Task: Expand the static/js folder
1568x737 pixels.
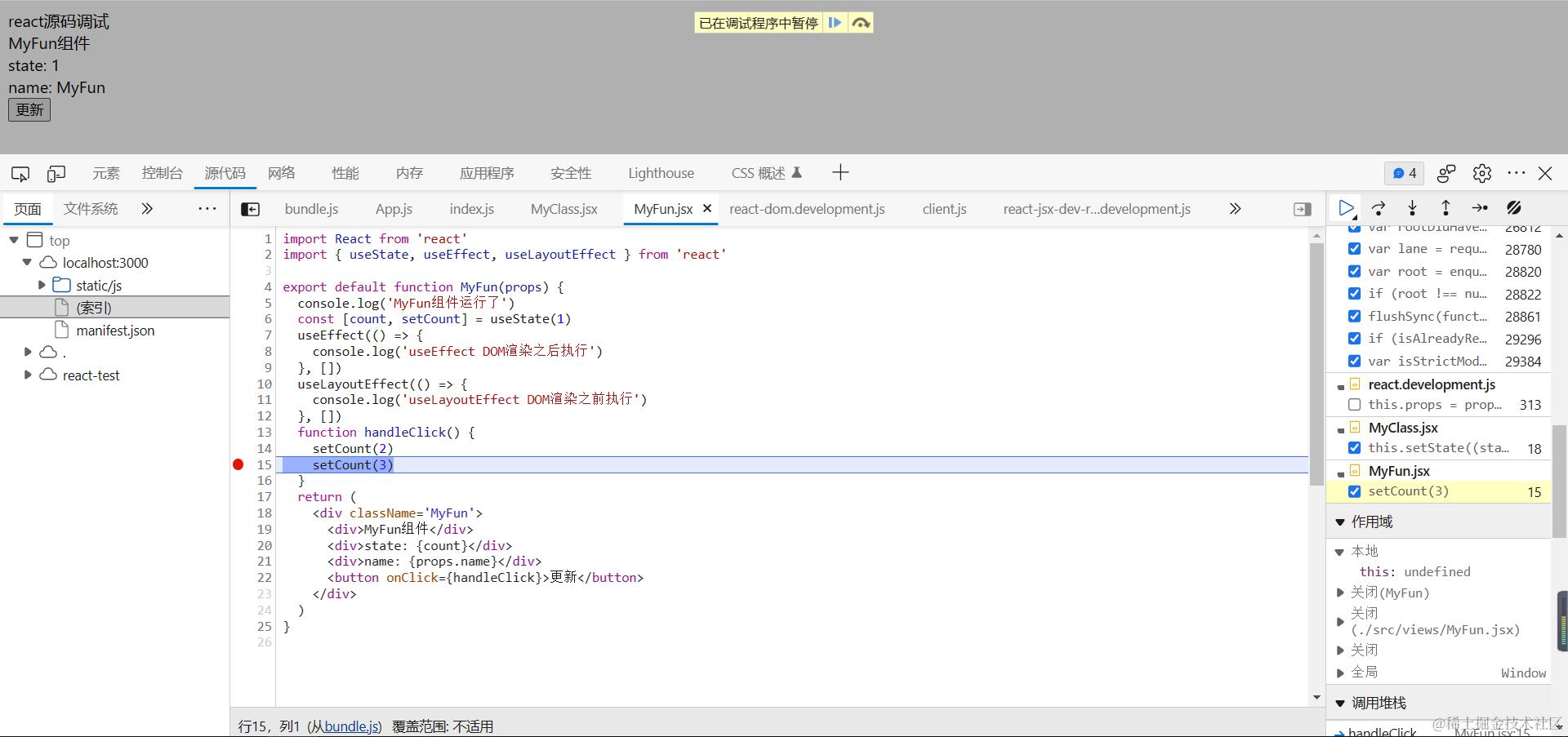Action: 42,285
